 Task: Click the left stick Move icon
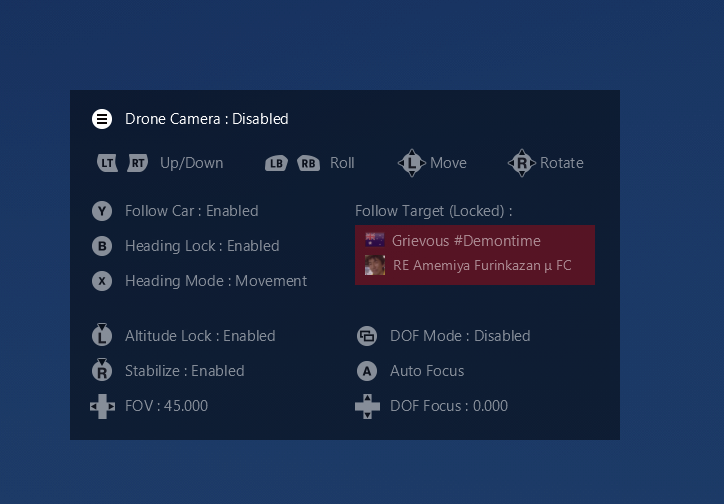[x=412, y=163]
